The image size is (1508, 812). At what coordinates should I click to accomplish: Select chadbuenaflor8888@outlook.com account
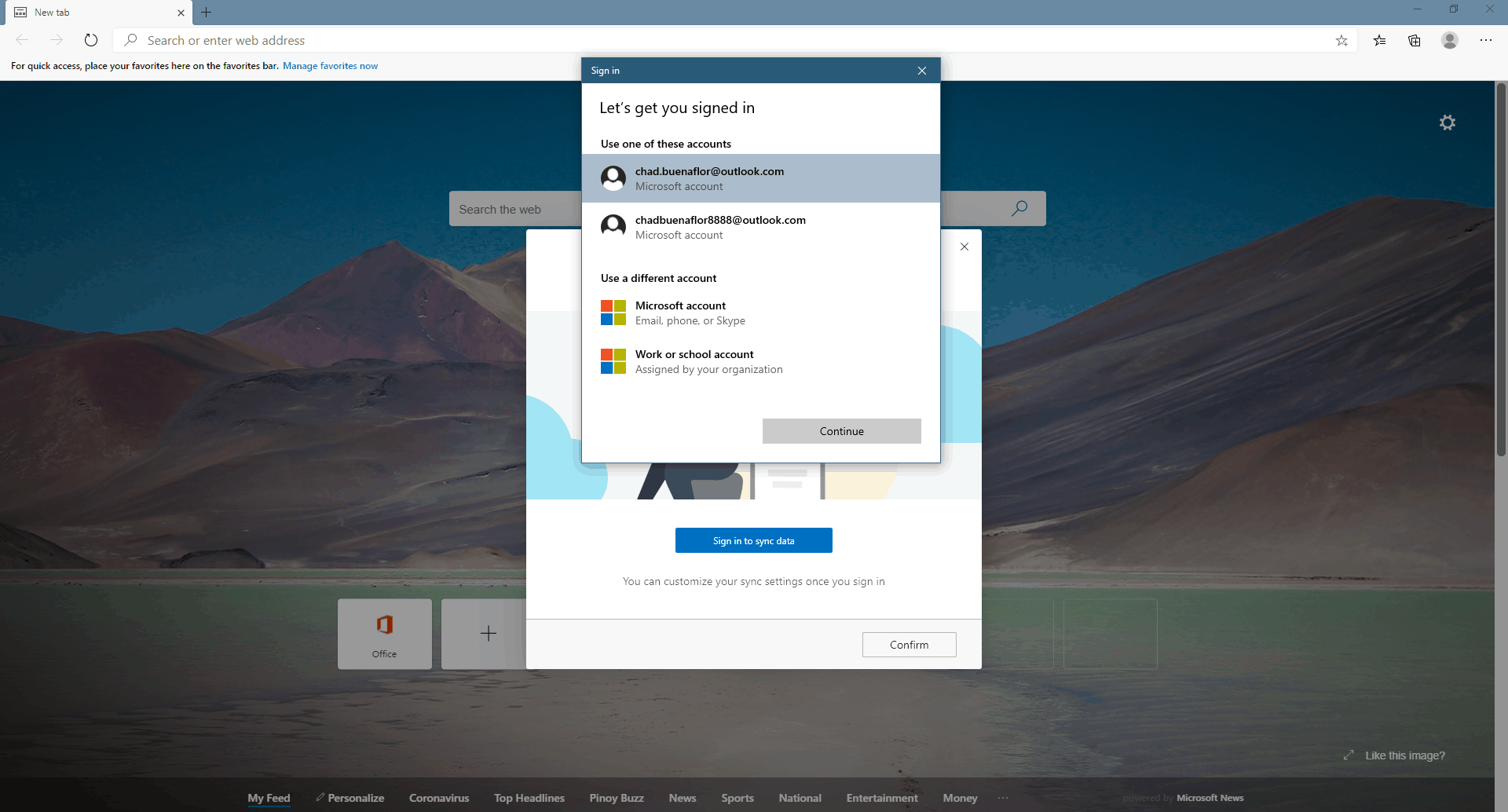coord(760,227)
